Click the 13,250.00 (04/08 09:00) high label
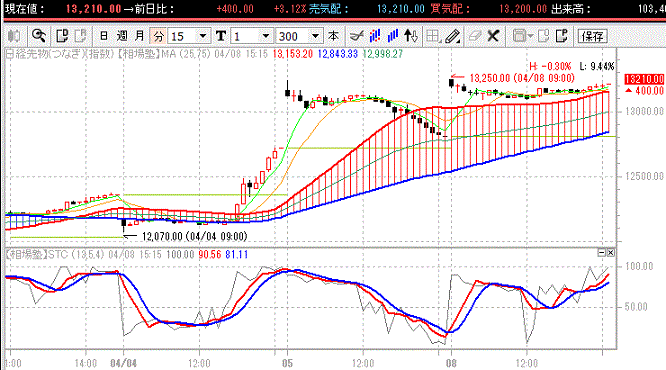 click(x=522, y=78)
